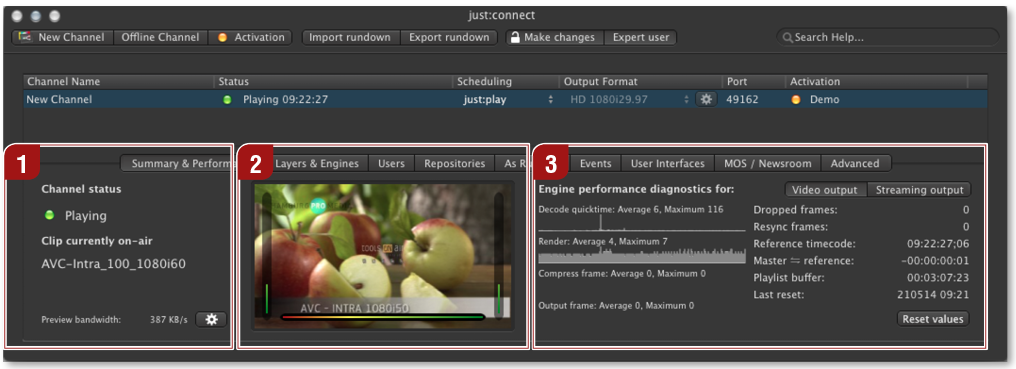Click the Activation column header
Image resolution: width=1016 pixels, height=369 pixels.
(876, 82)
